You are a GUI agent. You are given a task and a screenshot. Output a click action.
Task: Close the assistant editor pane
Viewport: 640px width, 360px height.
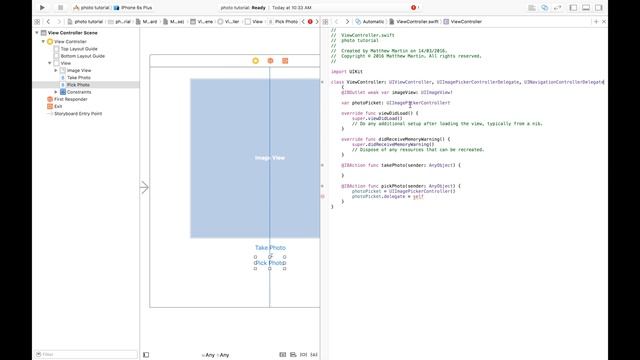click(x=604, y=22)
